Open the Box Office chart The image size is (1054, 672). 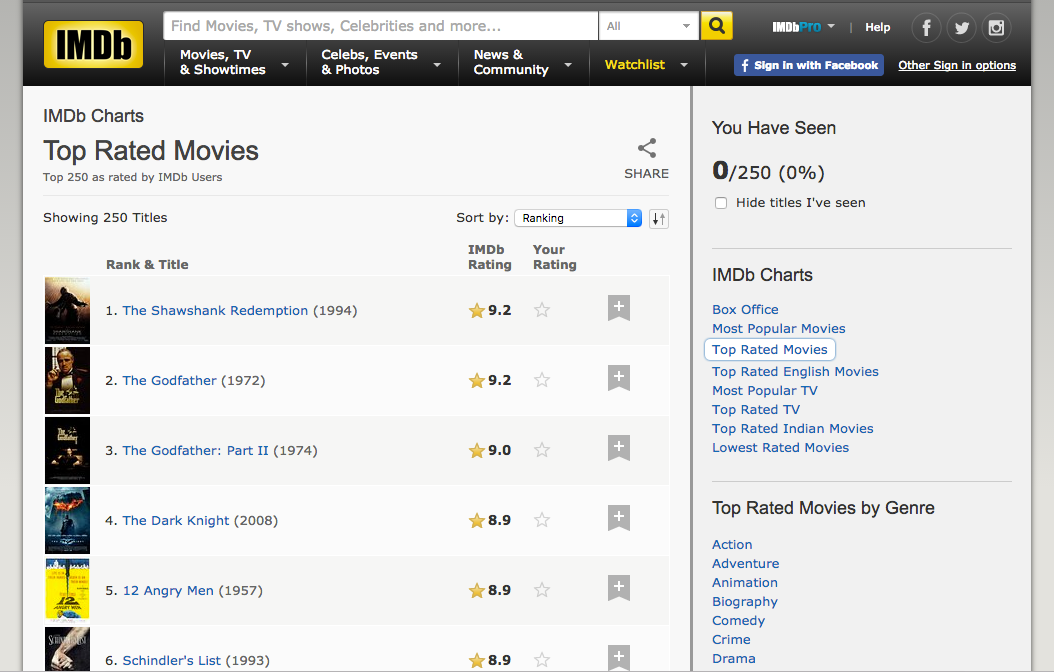tap(745, 310)
